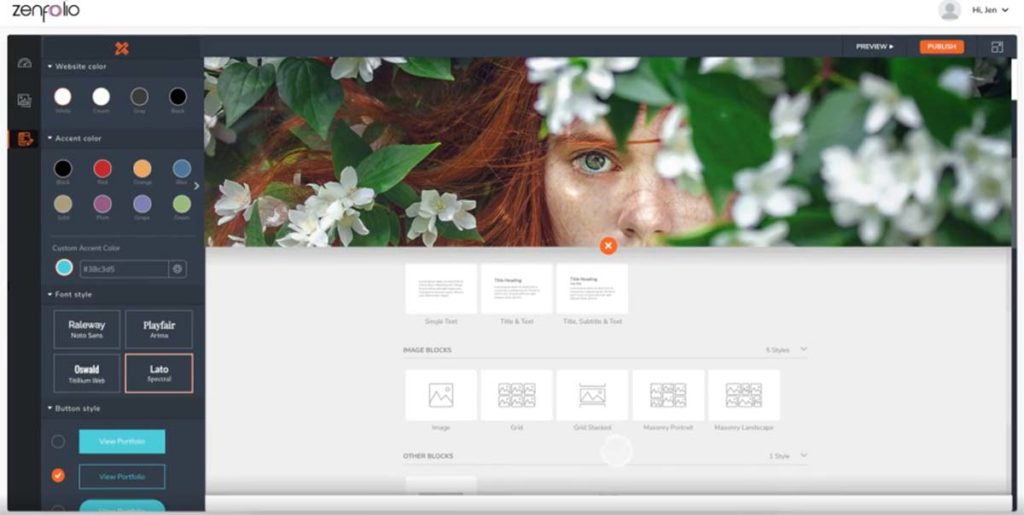Pick Grape accent color

click(142, 204)
